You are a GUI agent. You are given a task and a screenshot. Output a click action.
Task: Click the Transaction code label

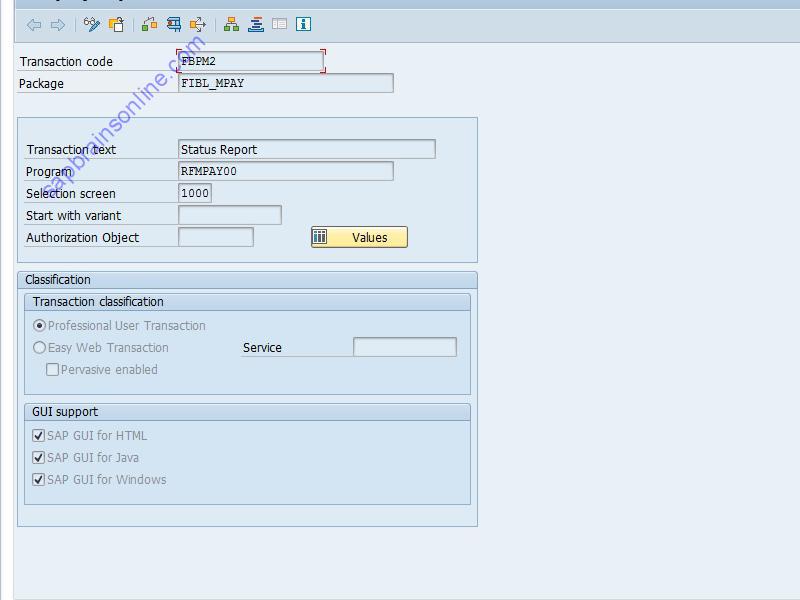click(66, 62)
